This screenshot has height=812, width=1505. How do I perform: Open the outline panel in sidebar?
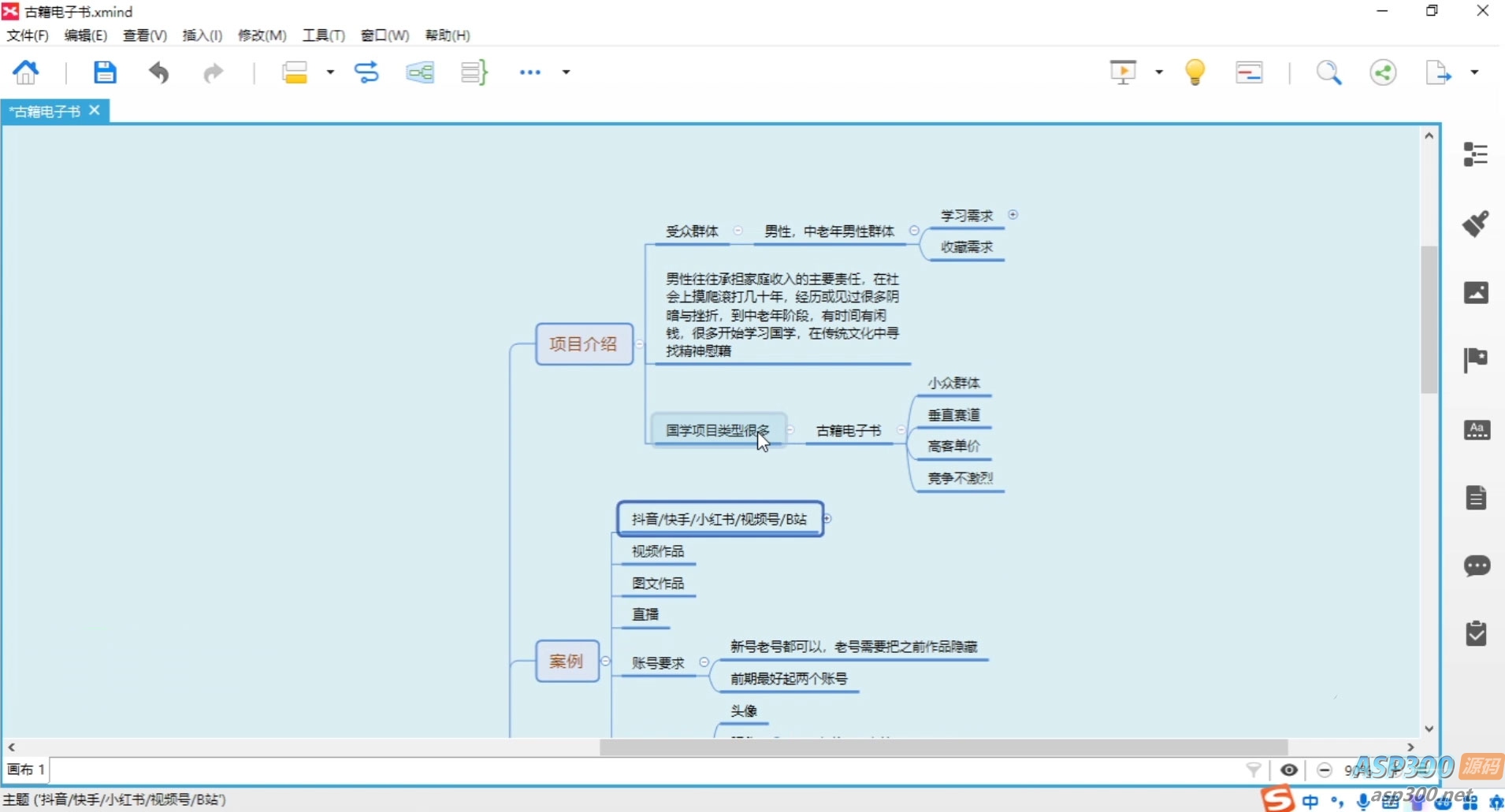(1476, 154)
